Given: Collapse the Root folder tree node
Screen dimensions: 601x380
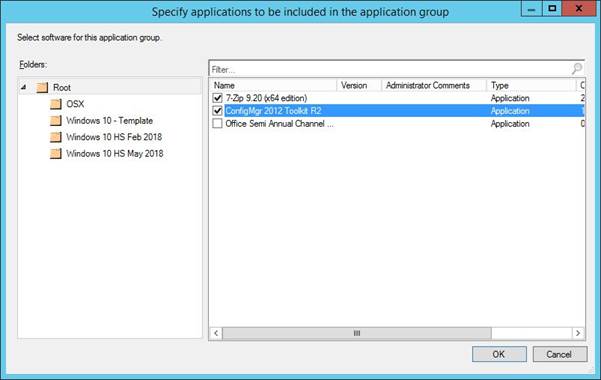Looking at the screenshot, I should click(x=23, y=87).
